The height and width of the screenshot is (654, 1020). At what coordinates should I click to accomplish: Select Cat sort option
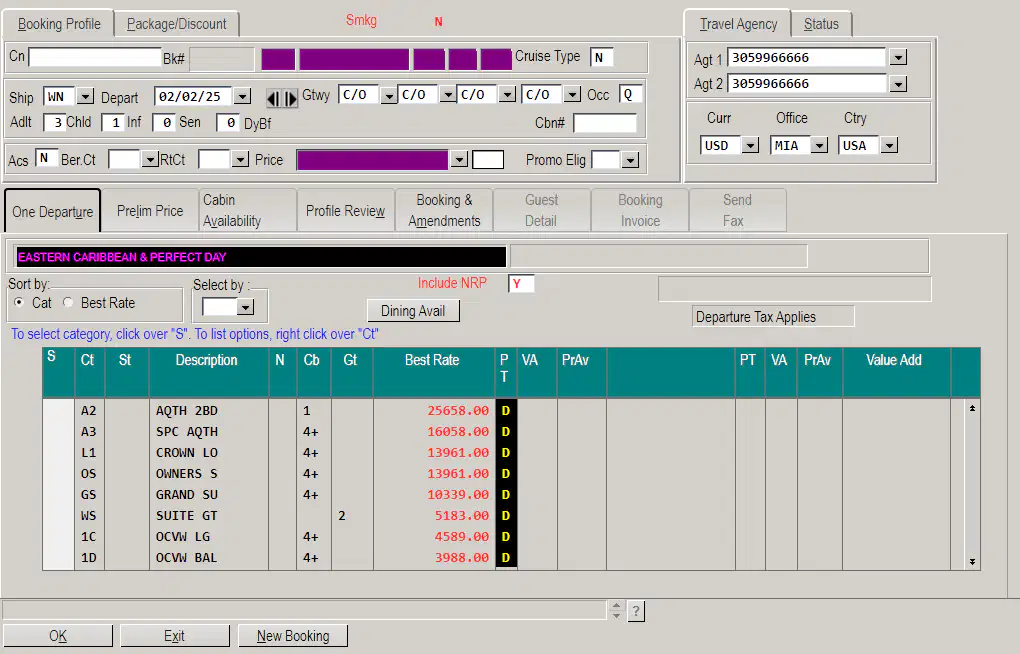tap(20, 302)
